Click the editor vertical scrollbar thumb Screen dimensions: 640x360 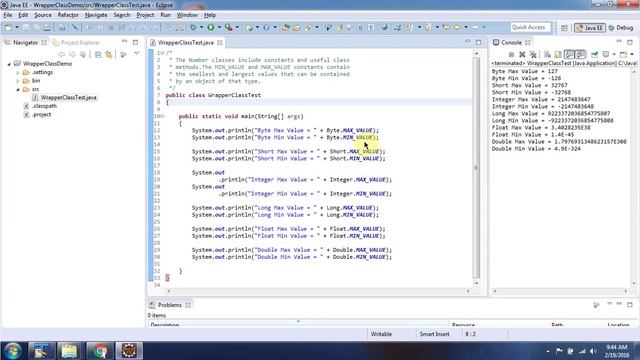point(476,167)
